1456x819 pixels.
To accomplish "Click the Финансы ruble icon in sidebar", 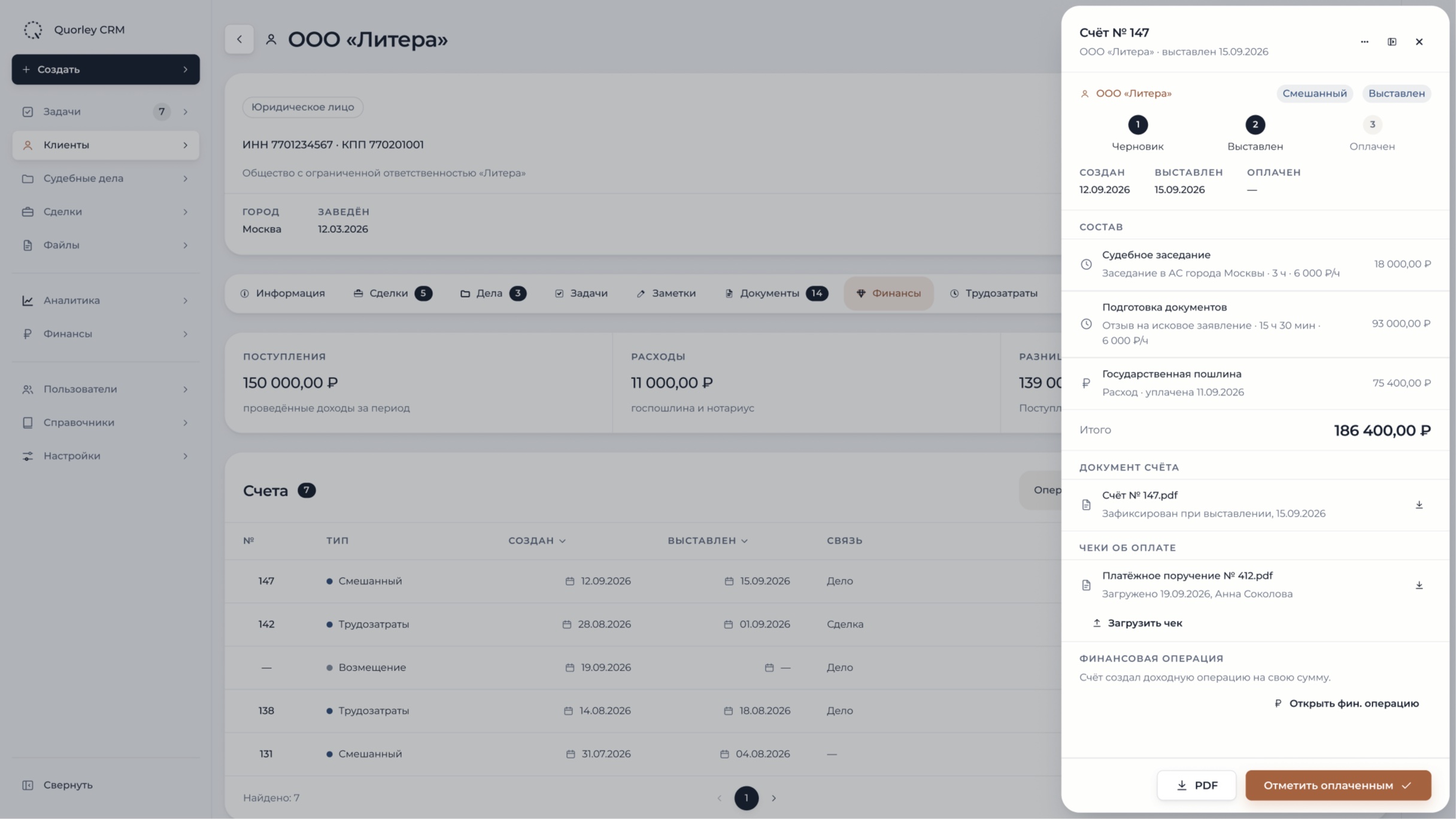I will pyautogui.click(x=28, y=334).
